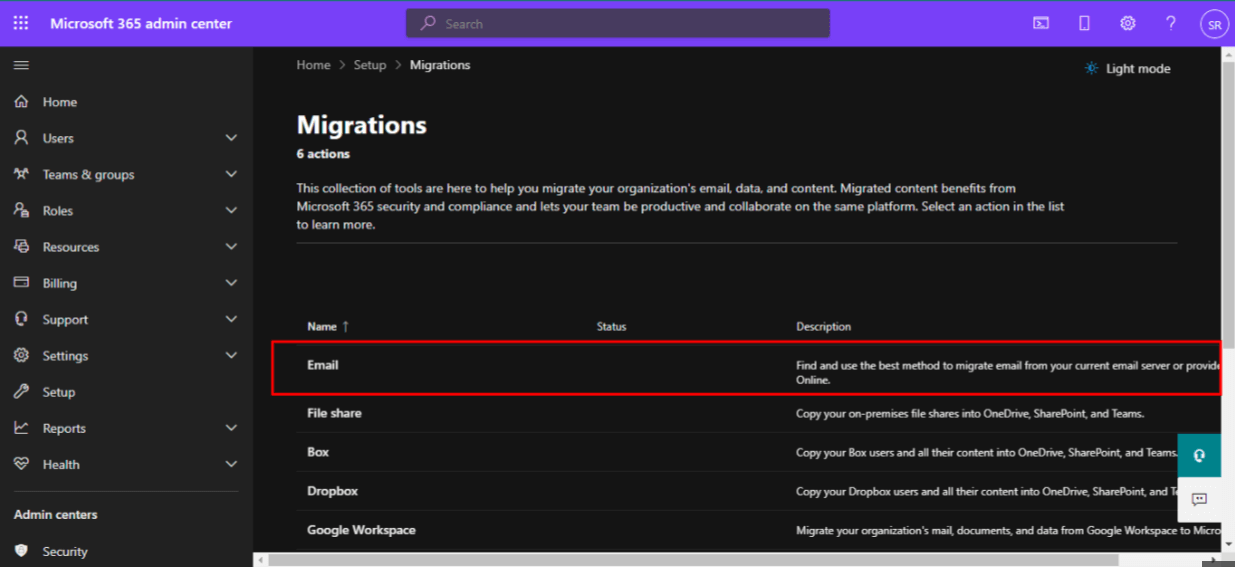1235x567 pixels.
Task: Click the Setup wrench icon
Action: [x=21, y=392]
